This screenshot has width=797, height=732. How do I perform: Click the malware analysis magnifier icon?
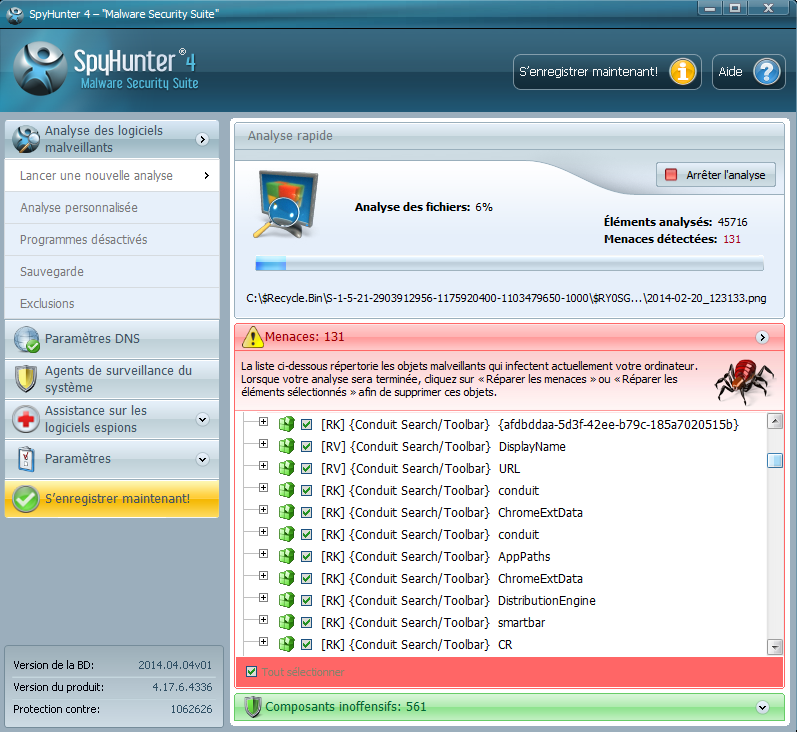click(27, 139)
